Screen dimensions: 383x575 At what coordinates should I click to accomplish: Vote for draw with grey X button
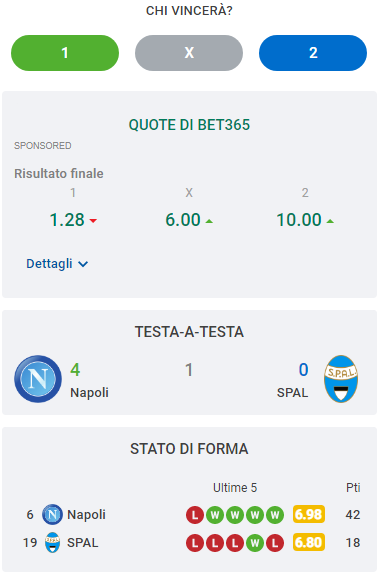(x=189, y=53)
